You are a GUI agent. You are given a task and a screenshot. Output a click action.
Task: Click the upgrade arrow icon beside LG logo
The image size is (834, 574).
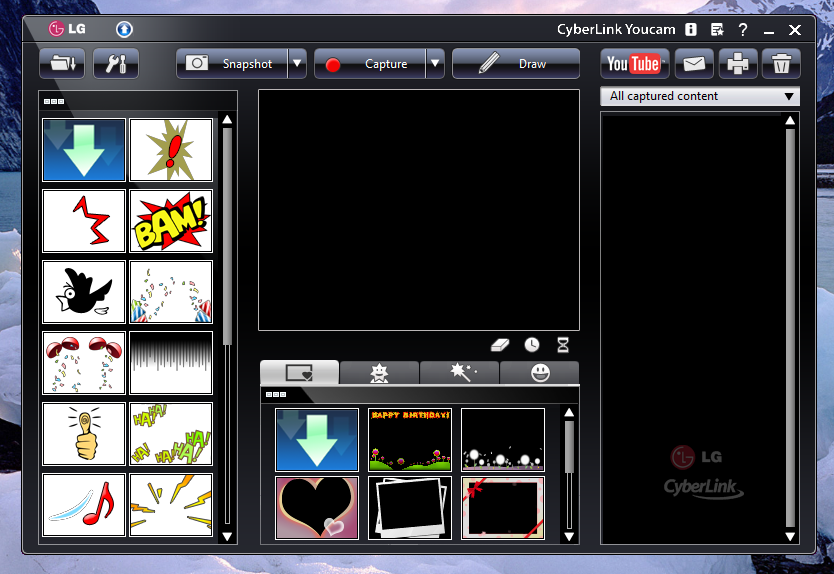point(124,29)
